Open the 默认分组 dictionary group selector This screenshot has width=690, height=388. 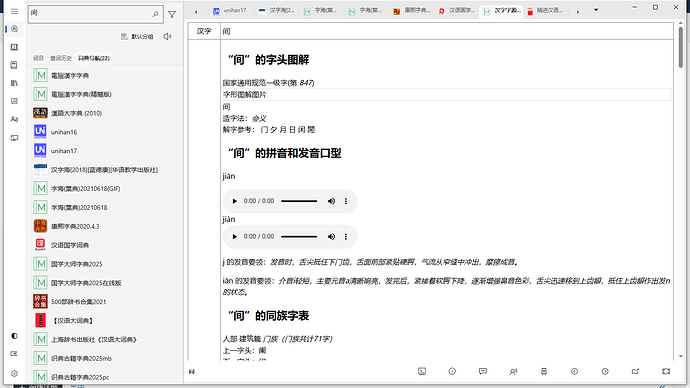coord(137,37)
